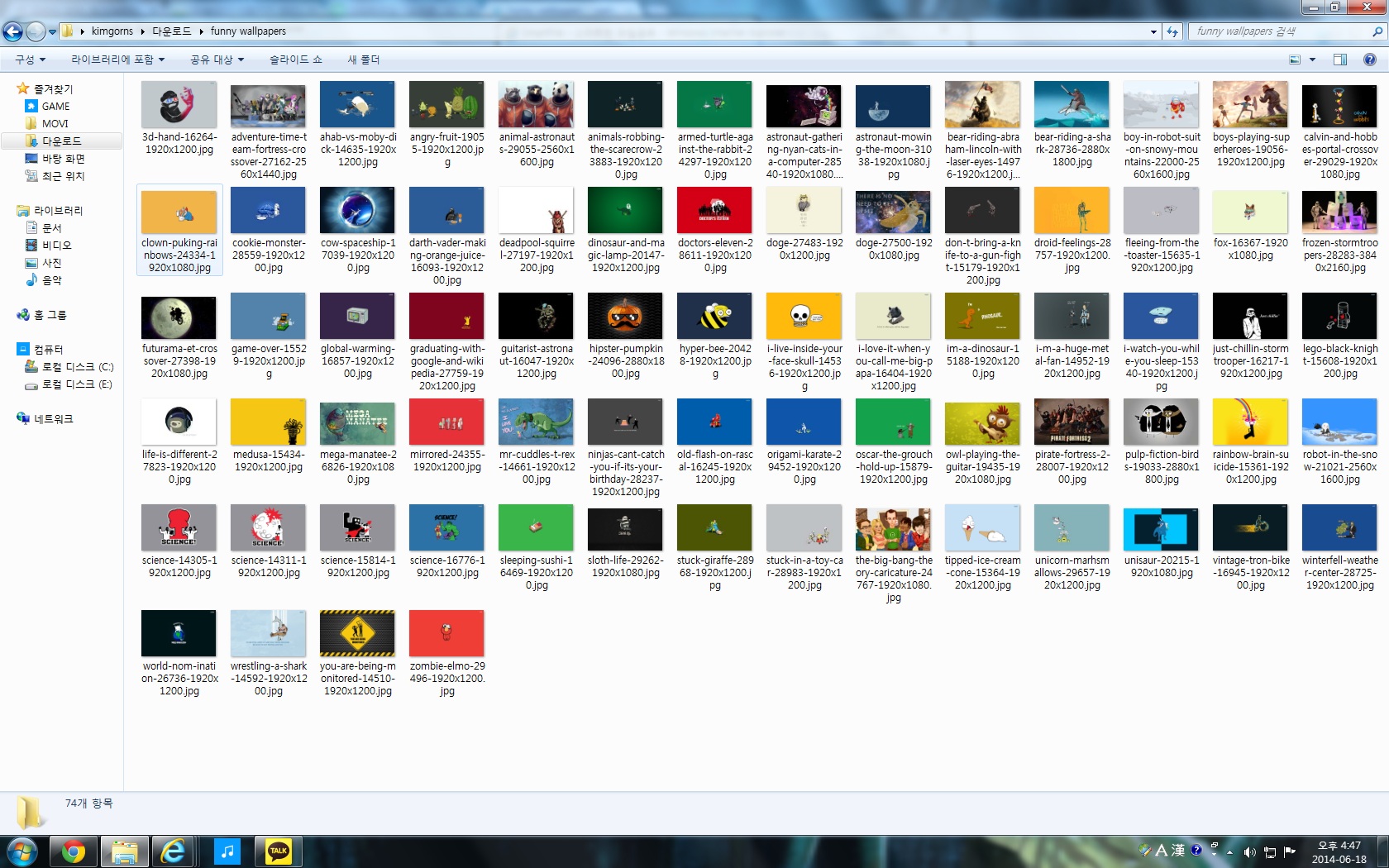Launch Google Chrome from the taskbar

pos(74,851)
